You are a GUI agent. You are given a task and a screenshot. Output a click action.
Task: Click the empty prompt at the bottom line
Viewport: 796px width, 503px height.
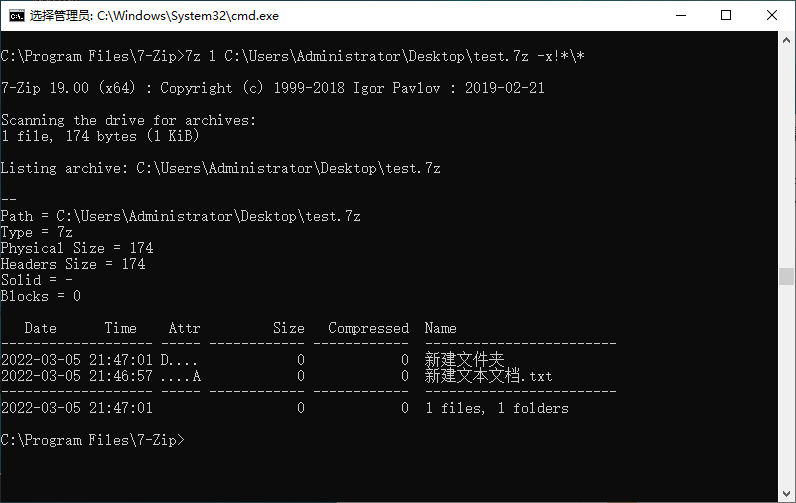click(x=190, y=440)
